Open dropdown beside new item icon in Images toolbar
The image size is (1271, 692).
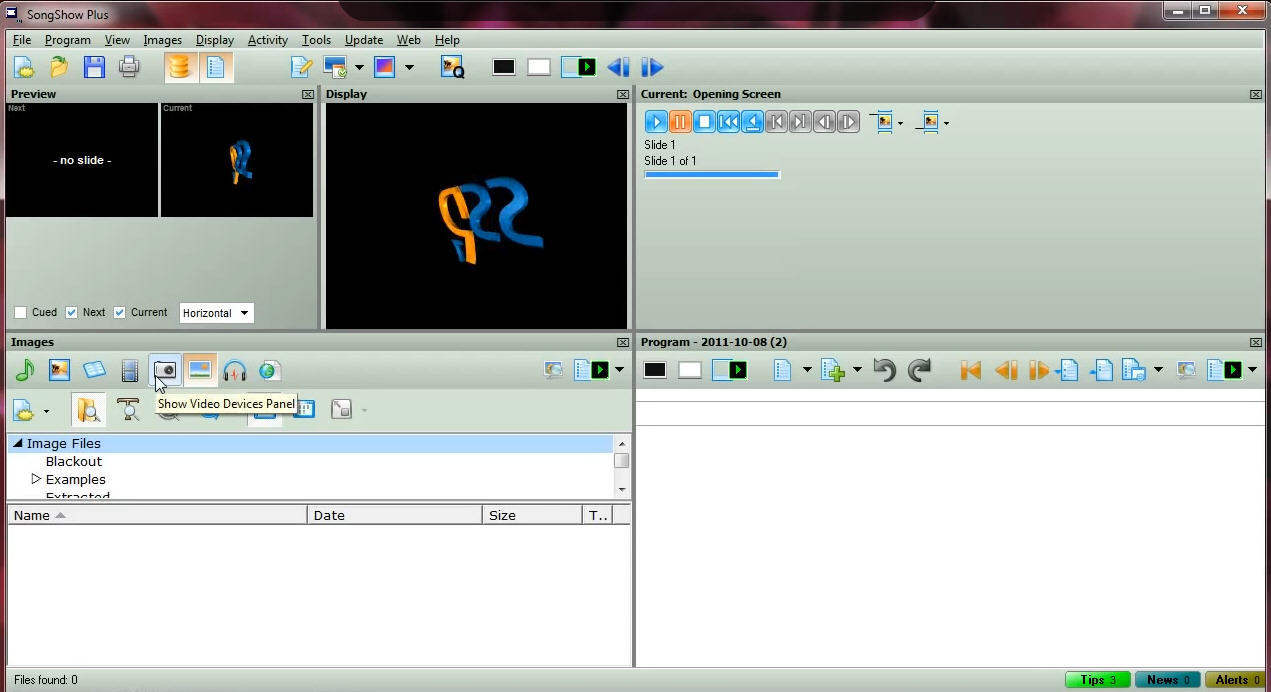46,411
